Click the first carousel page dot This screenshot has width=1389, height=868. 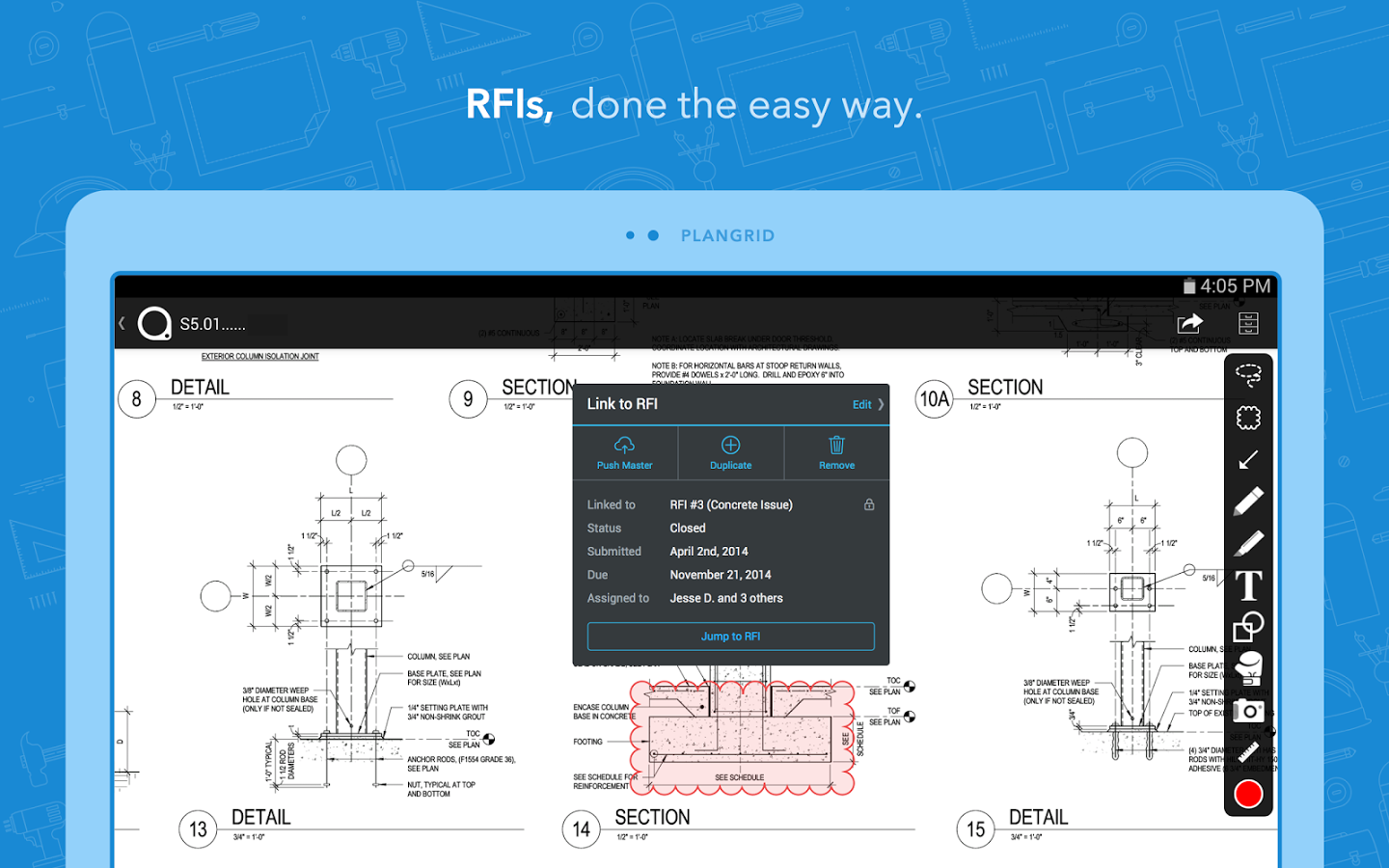tap(630, 235)
